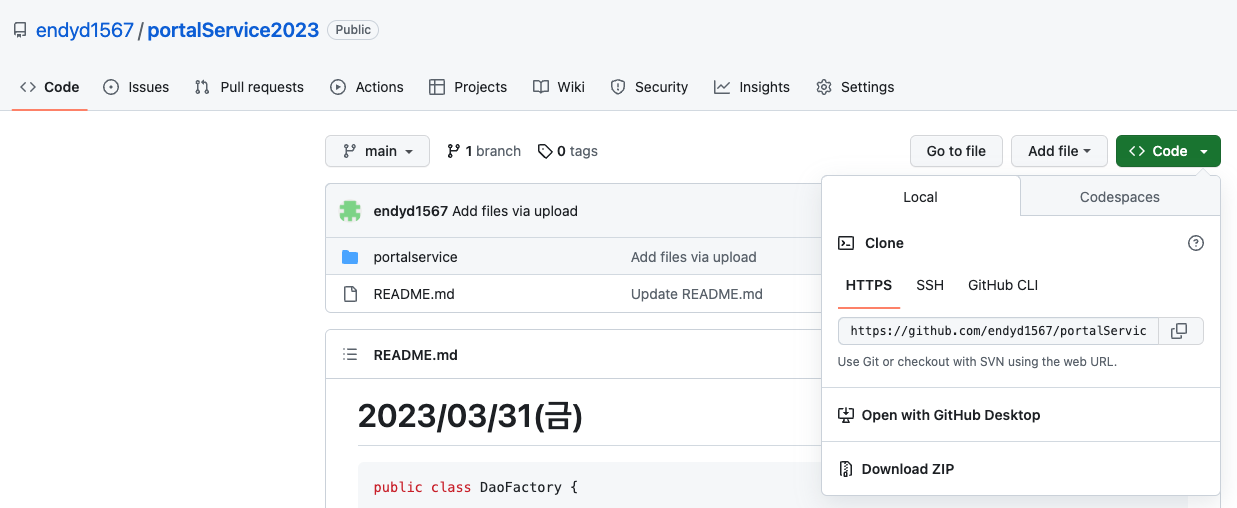Switch to the Code tab
This screenshot has height=508, width=1237.
50,87
